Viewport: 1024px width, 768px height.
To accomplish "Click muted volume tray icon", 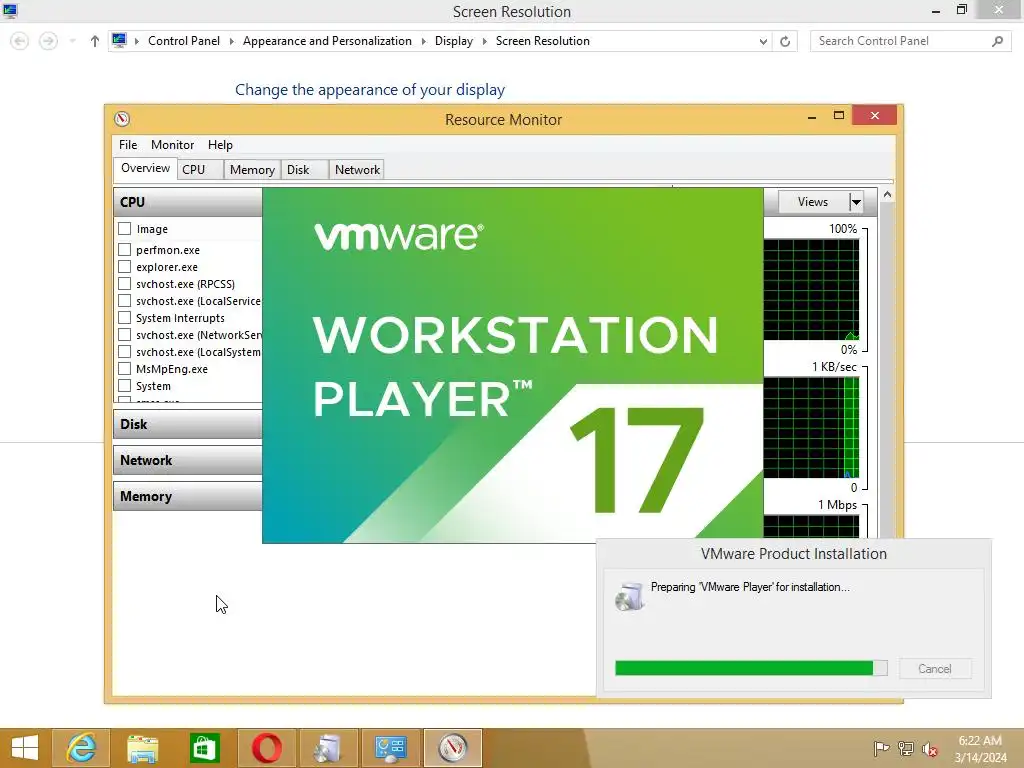I will [x=929, y=748].
